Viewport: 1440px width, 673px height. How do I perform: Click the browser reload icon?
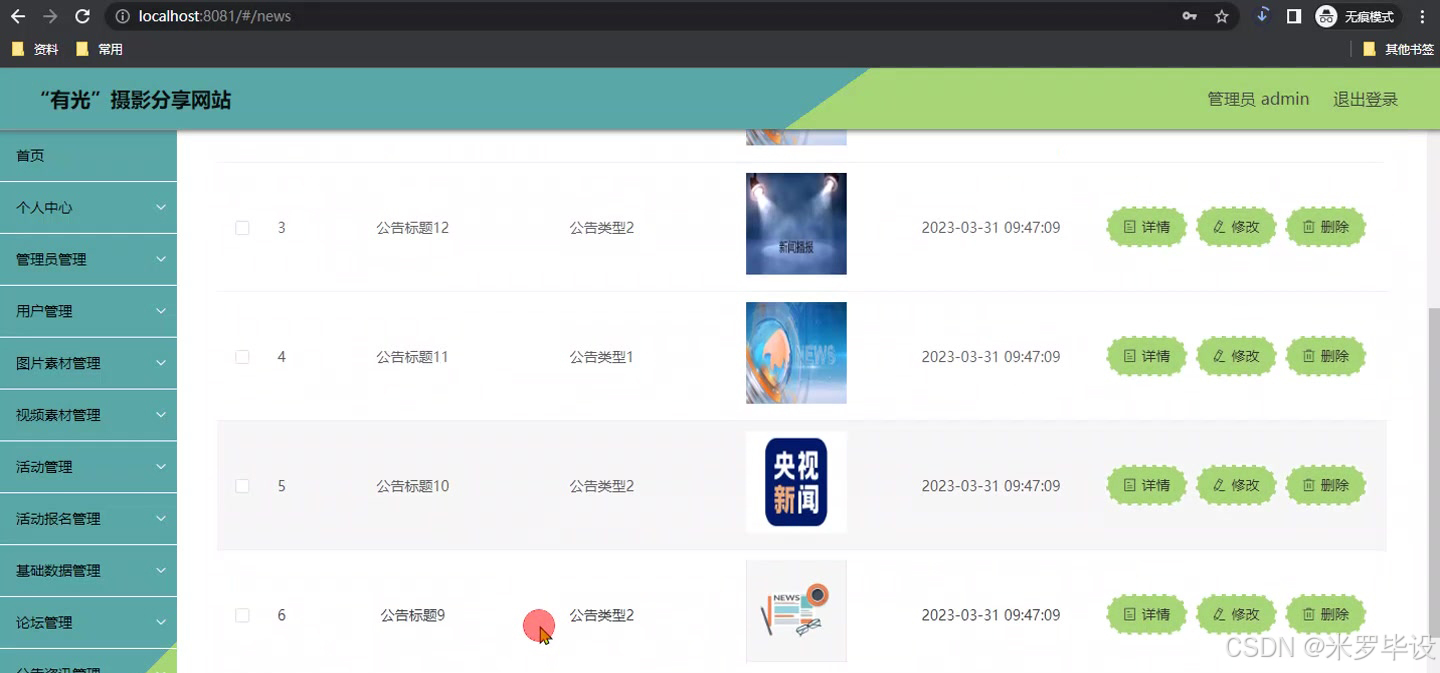point(82,15)
